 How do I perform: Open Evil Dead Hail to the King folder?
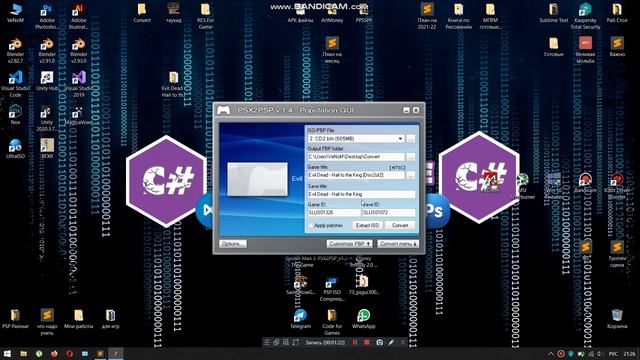tap(173, 84)
